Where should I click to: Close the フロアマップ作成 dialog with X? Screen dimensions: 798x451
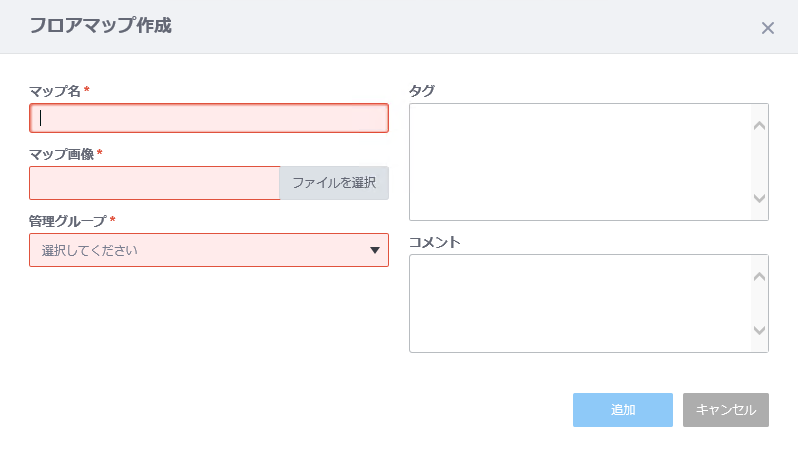(767, 28)
